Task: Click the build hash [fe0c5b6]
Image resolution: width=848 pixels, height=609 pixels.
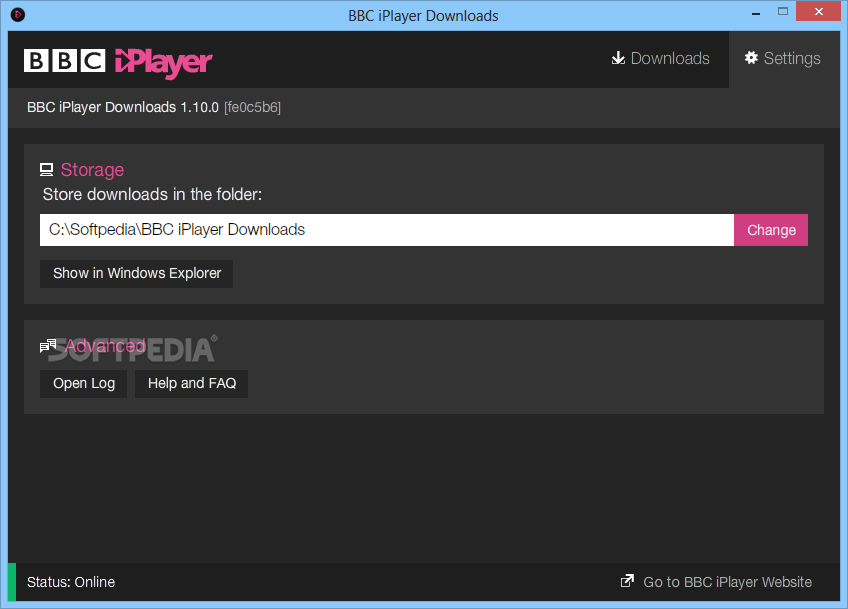Action: [253, 107]
